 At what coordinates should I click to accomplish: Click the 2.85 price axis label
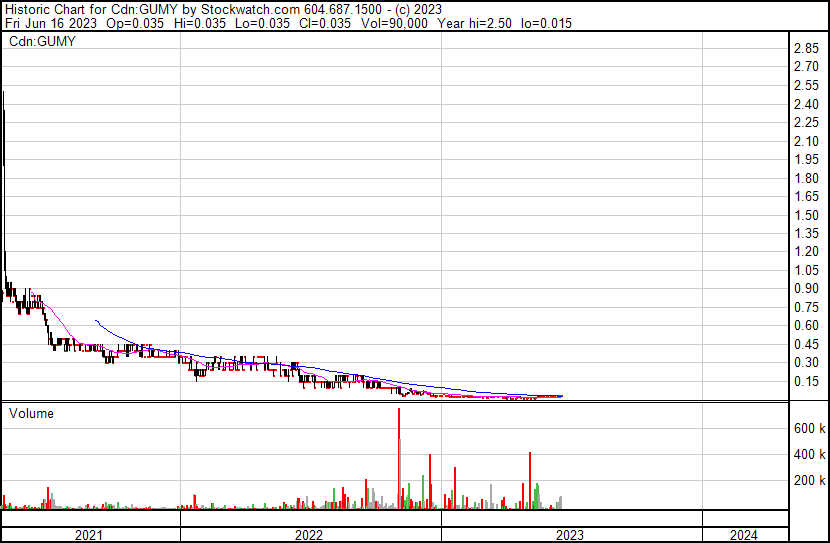806,49
